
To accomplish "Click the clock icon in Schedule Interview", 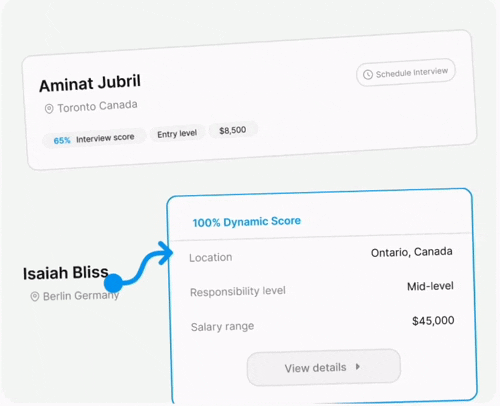I will tap(368, 75).
